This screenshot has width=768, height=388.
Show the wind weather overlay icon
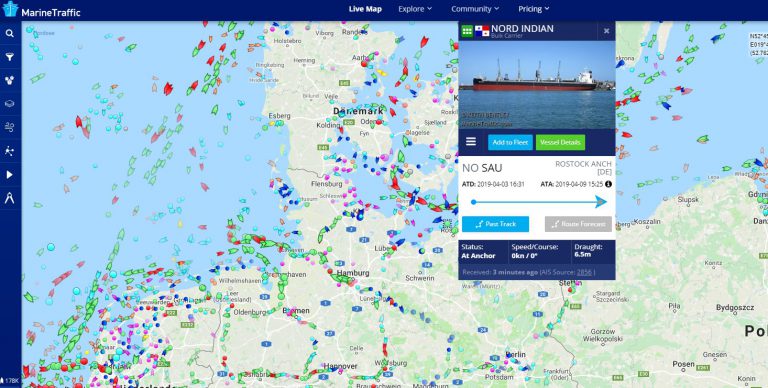[x=10, y=127]
